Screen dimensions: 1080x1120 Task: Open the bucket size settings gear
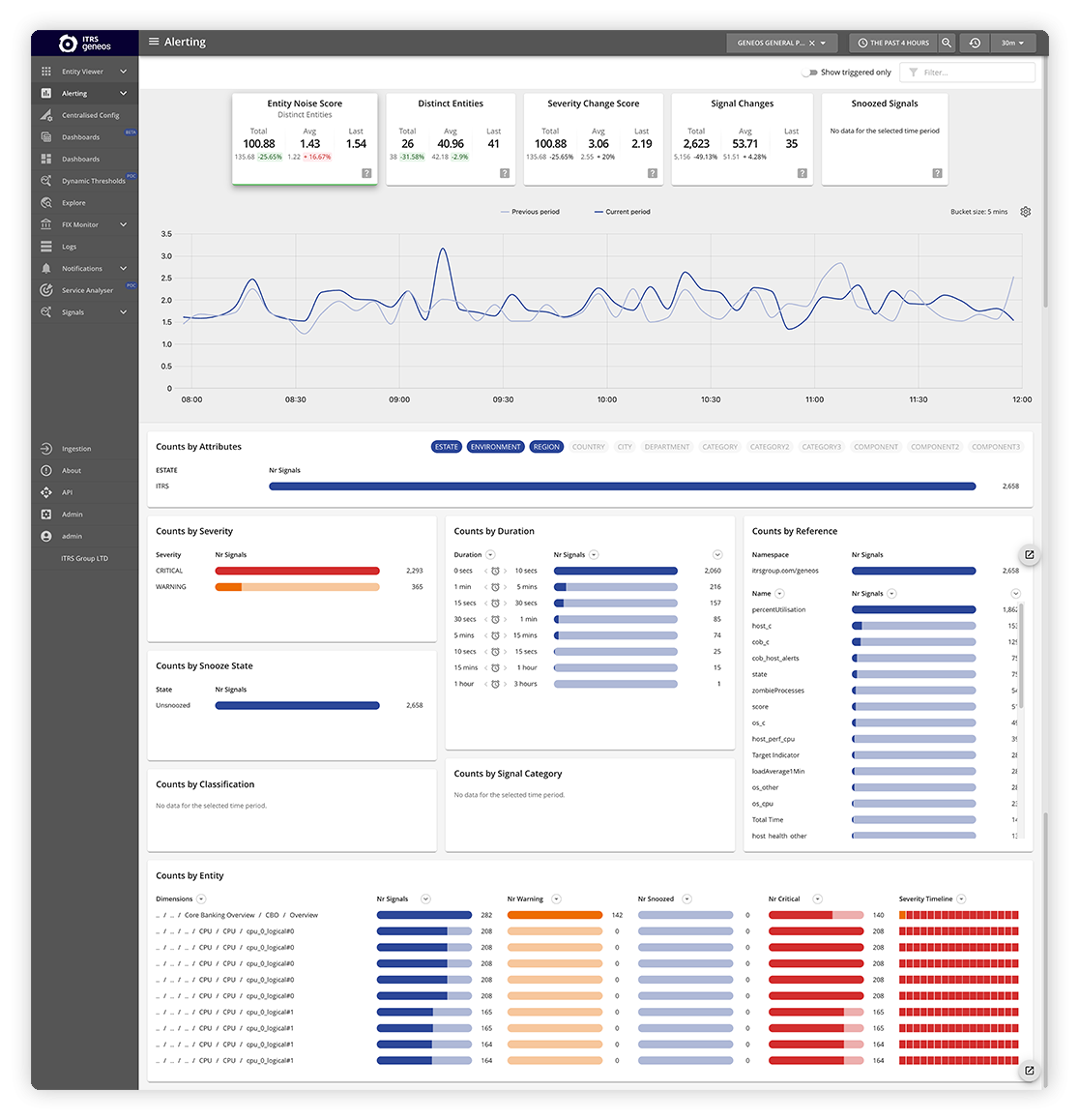pos(1026,211)
